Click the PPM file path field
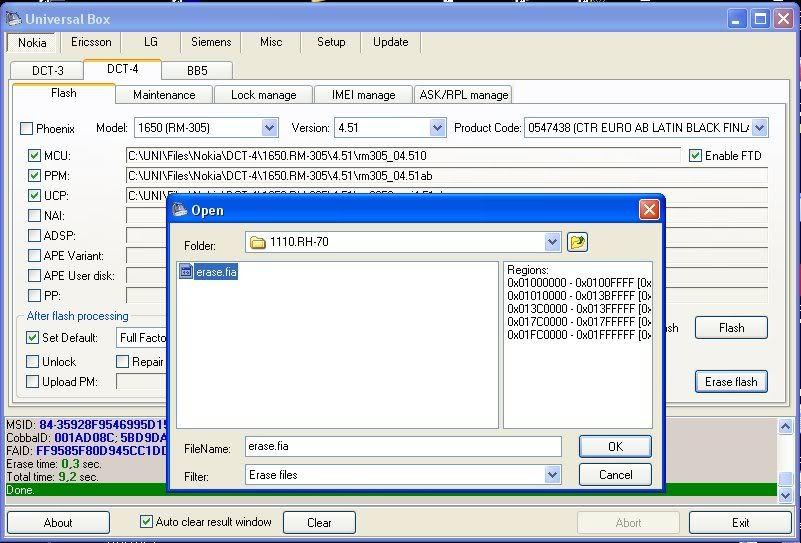This screenshot has width=801, height=543. pyautogui.click(x=446, y=176)
